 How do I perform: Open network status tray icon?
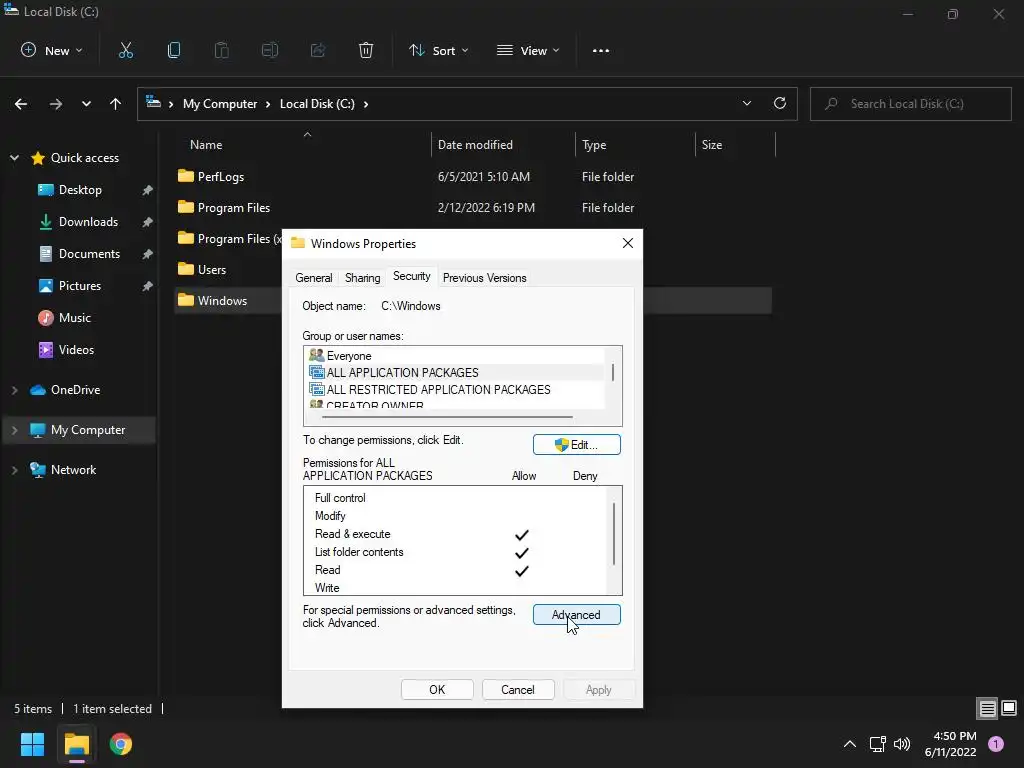(877, 744)
